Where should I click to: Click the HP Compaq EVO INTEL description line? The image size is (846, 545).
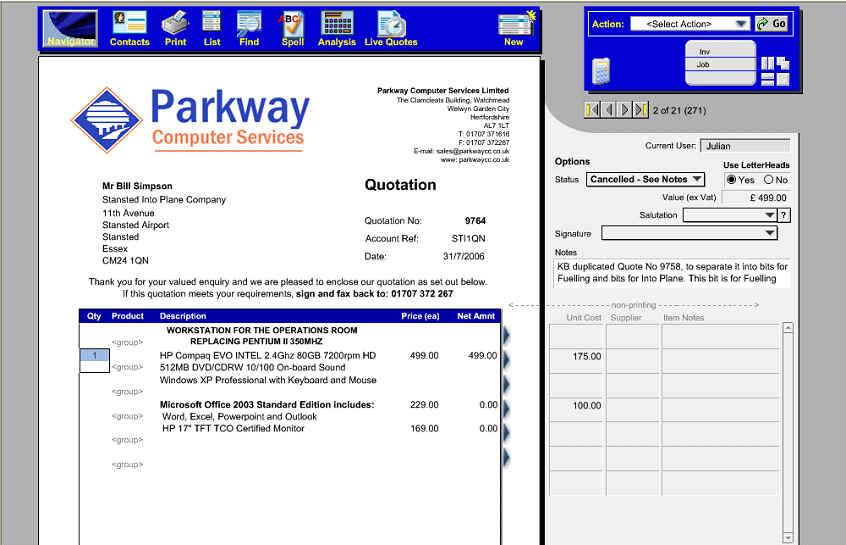[268, 356]
